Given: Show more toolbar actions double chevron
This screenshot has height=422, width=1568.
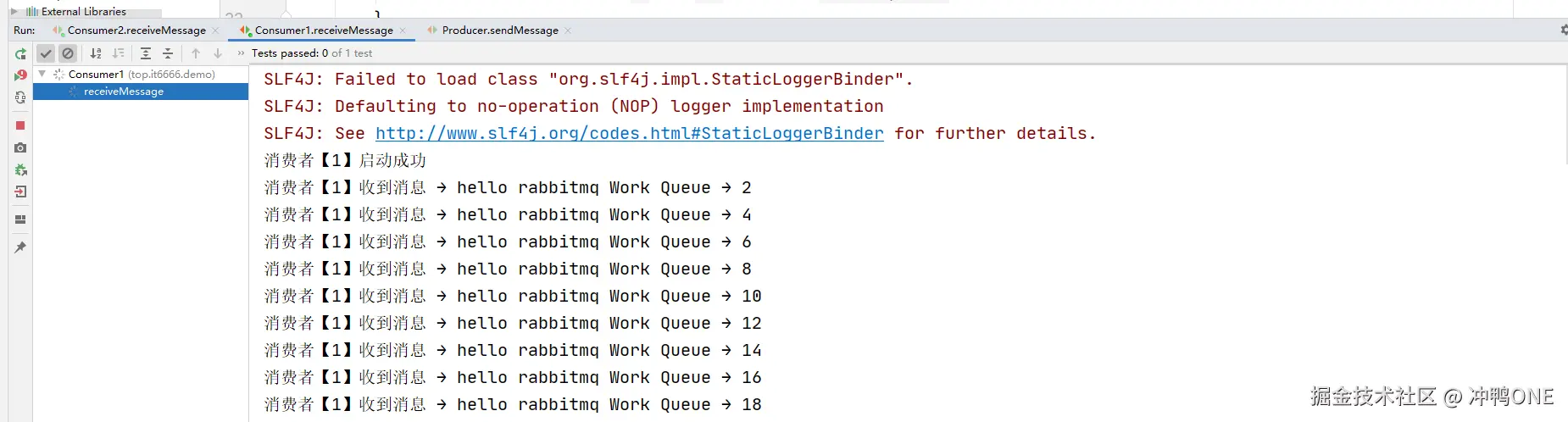Looking at the screenshot, I should [x=241, y=53].
